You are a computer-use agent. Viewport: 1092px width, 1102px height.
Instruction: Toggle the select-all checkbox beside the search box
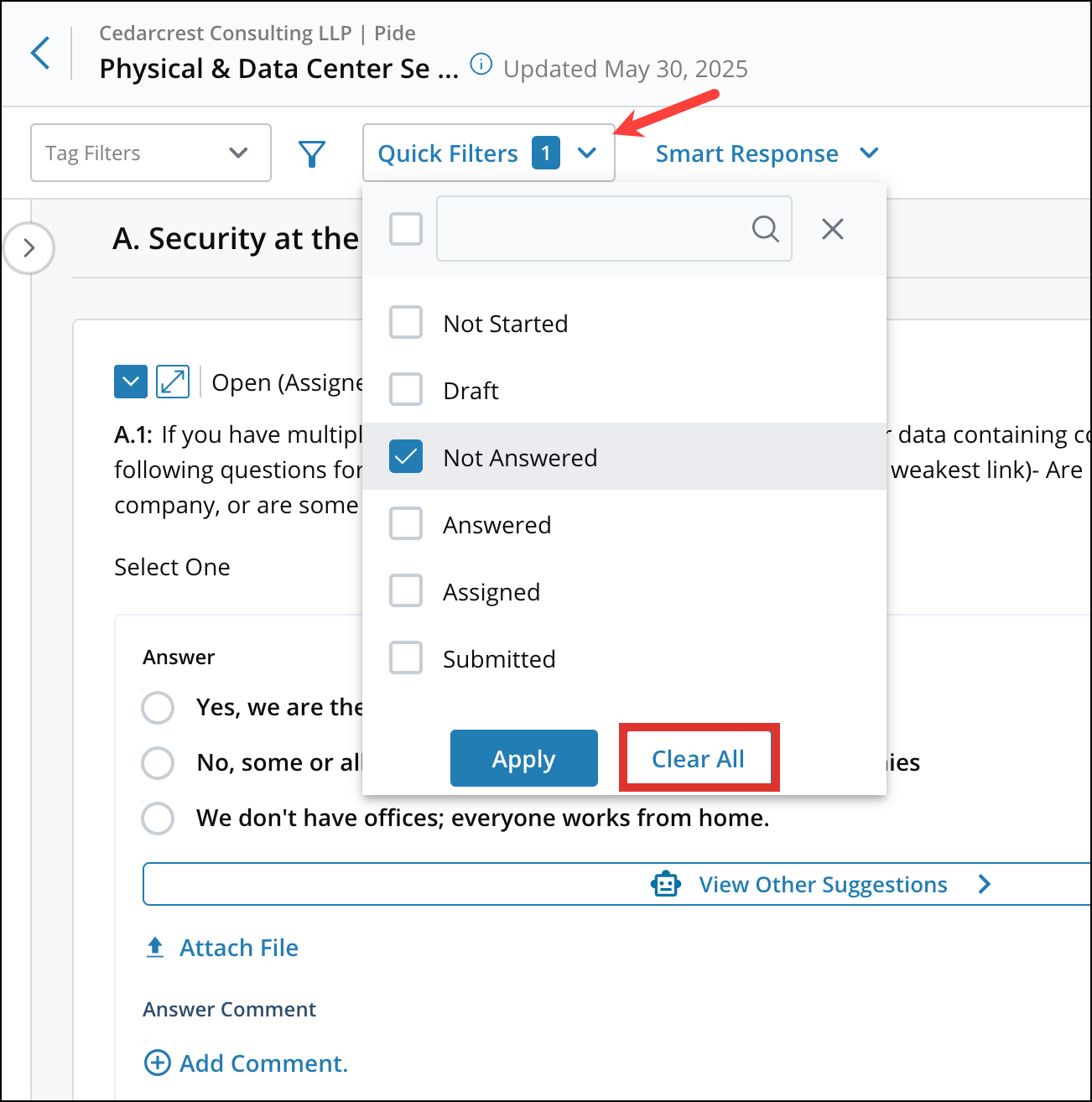(406, 228)
